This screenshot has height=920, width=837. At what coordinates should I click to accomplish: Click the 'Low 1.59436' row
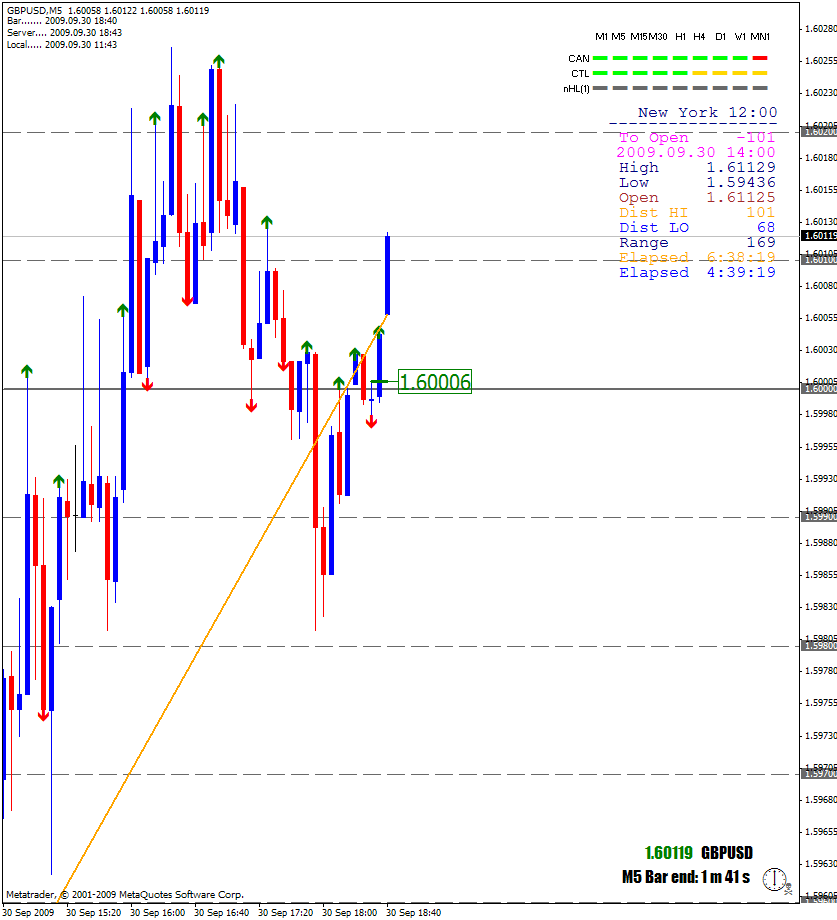(x=697, y=182)
